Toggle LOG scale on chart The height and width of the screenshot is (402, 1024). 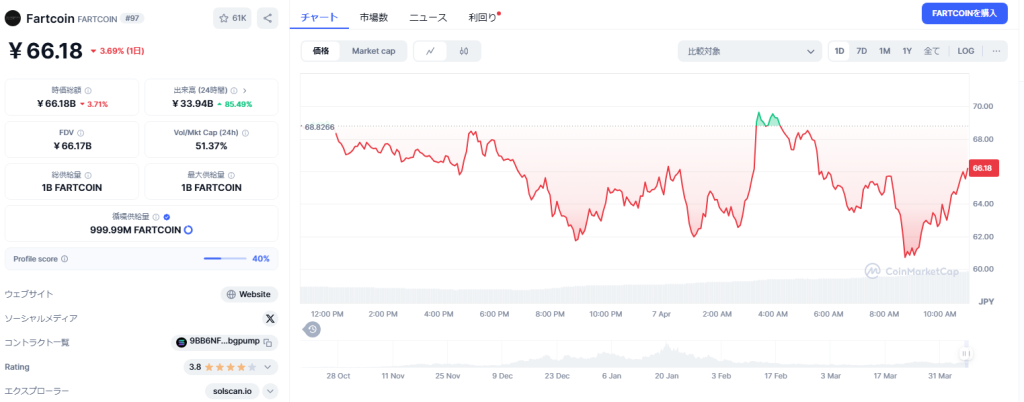(965, 51)
